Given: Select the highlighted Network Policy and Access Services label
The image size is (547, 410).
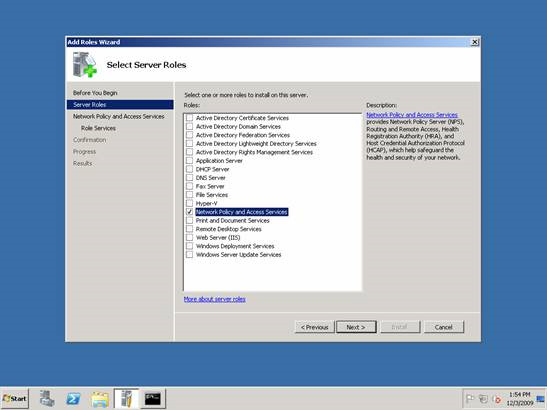Looking at the screenshot, I should click(x=242, y=212).
